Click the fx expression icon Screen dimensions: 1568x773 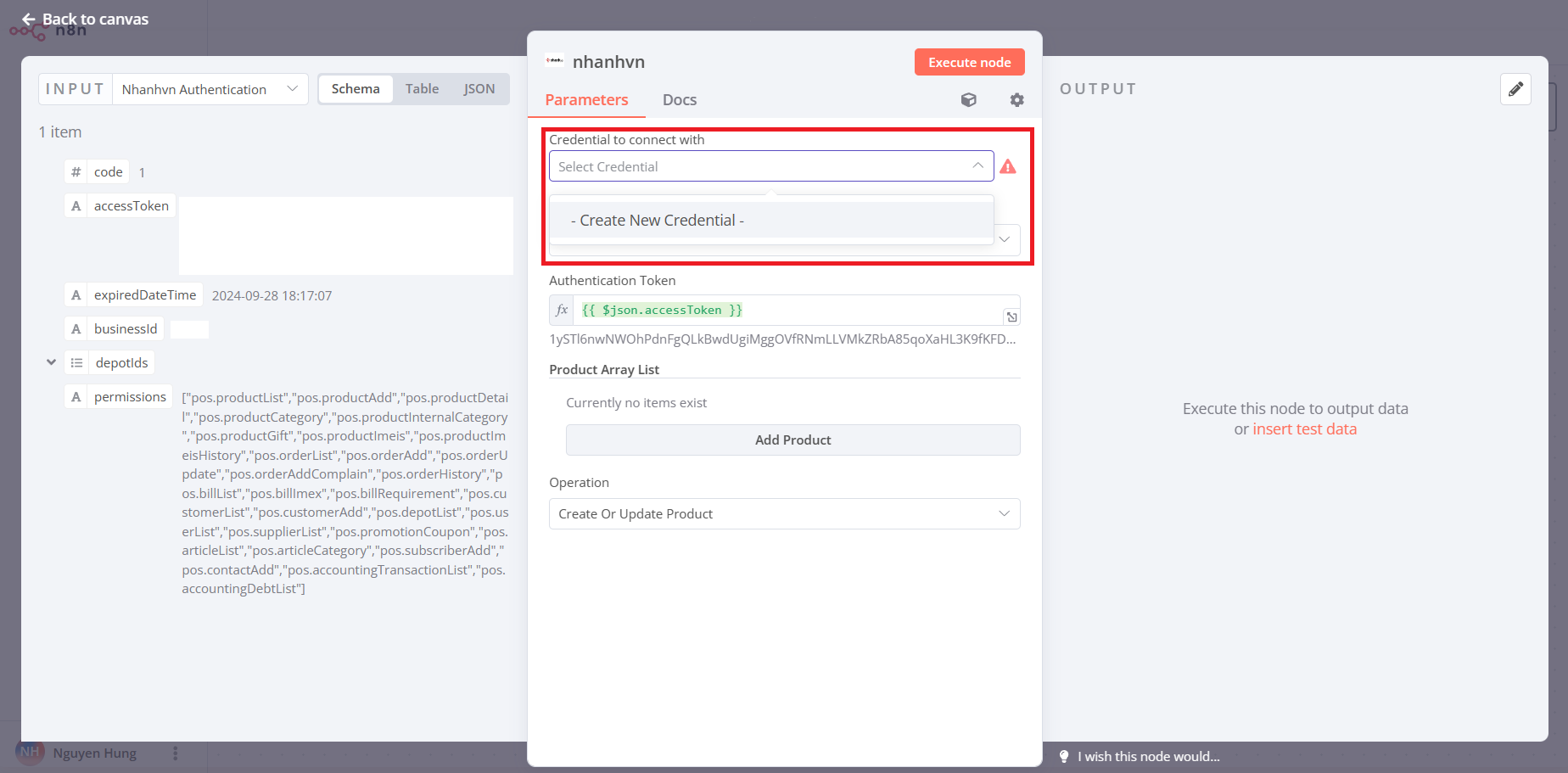click(x=562, y=311)
